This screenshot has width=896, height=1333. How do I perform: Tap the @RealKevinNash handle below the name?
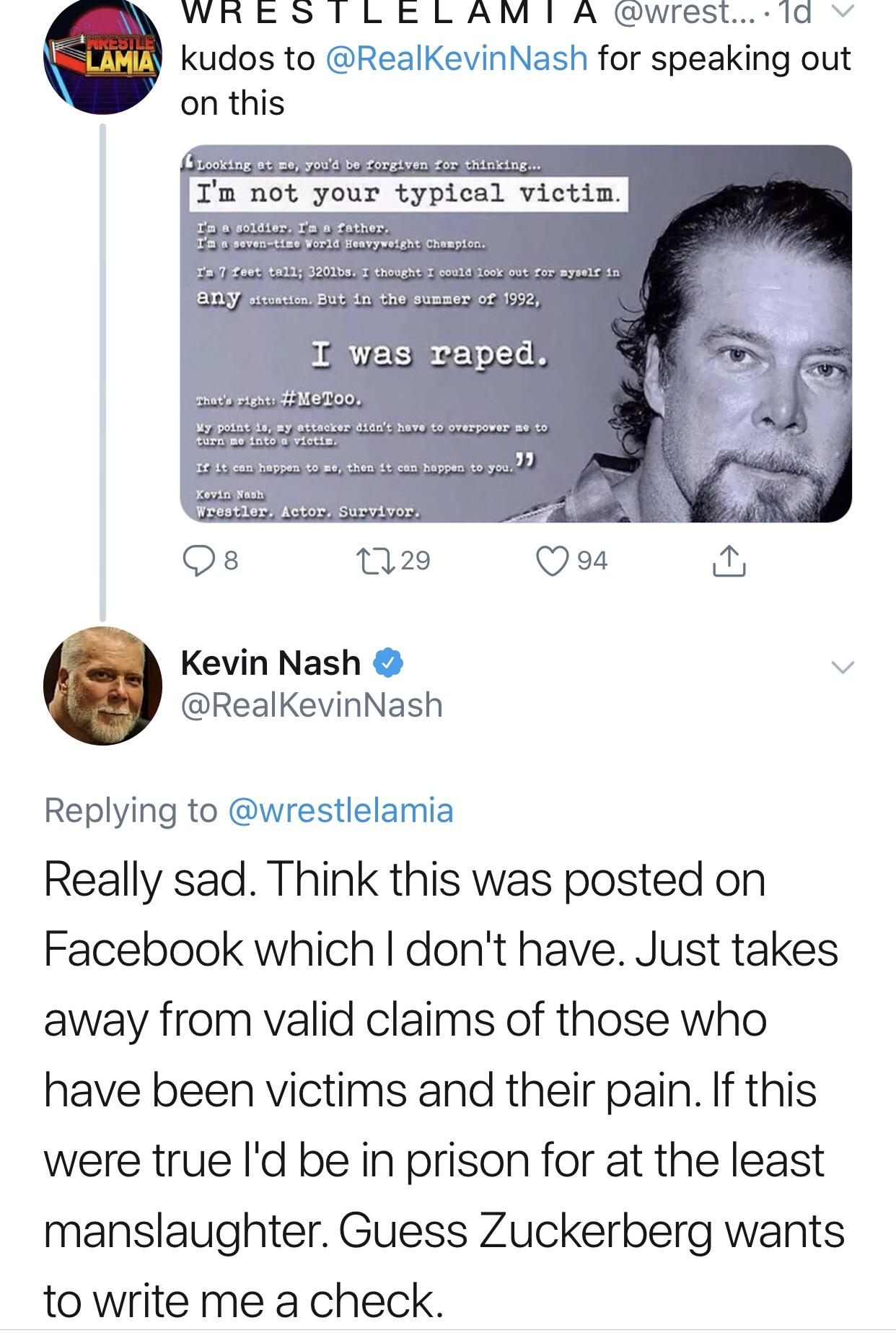coord(312,704)
